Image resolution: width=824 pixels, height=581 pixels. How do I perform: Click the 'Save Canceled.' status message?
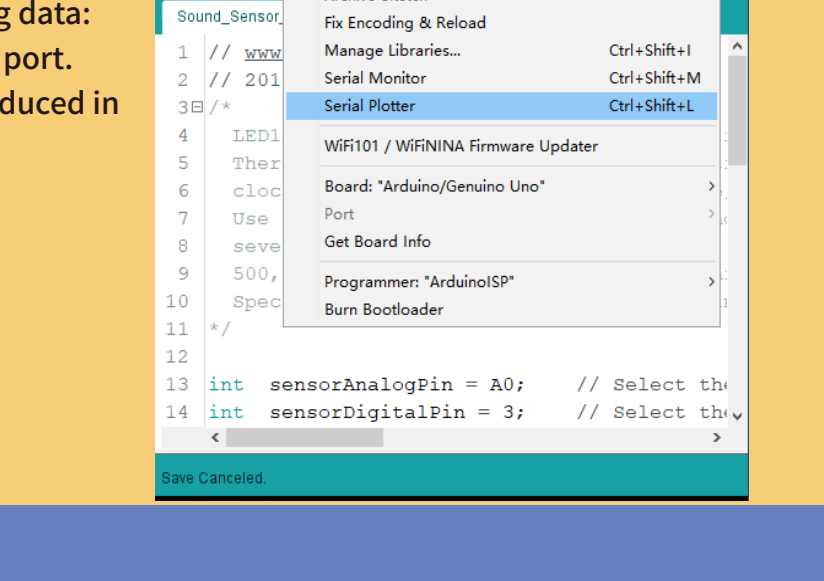coord(214,478)
